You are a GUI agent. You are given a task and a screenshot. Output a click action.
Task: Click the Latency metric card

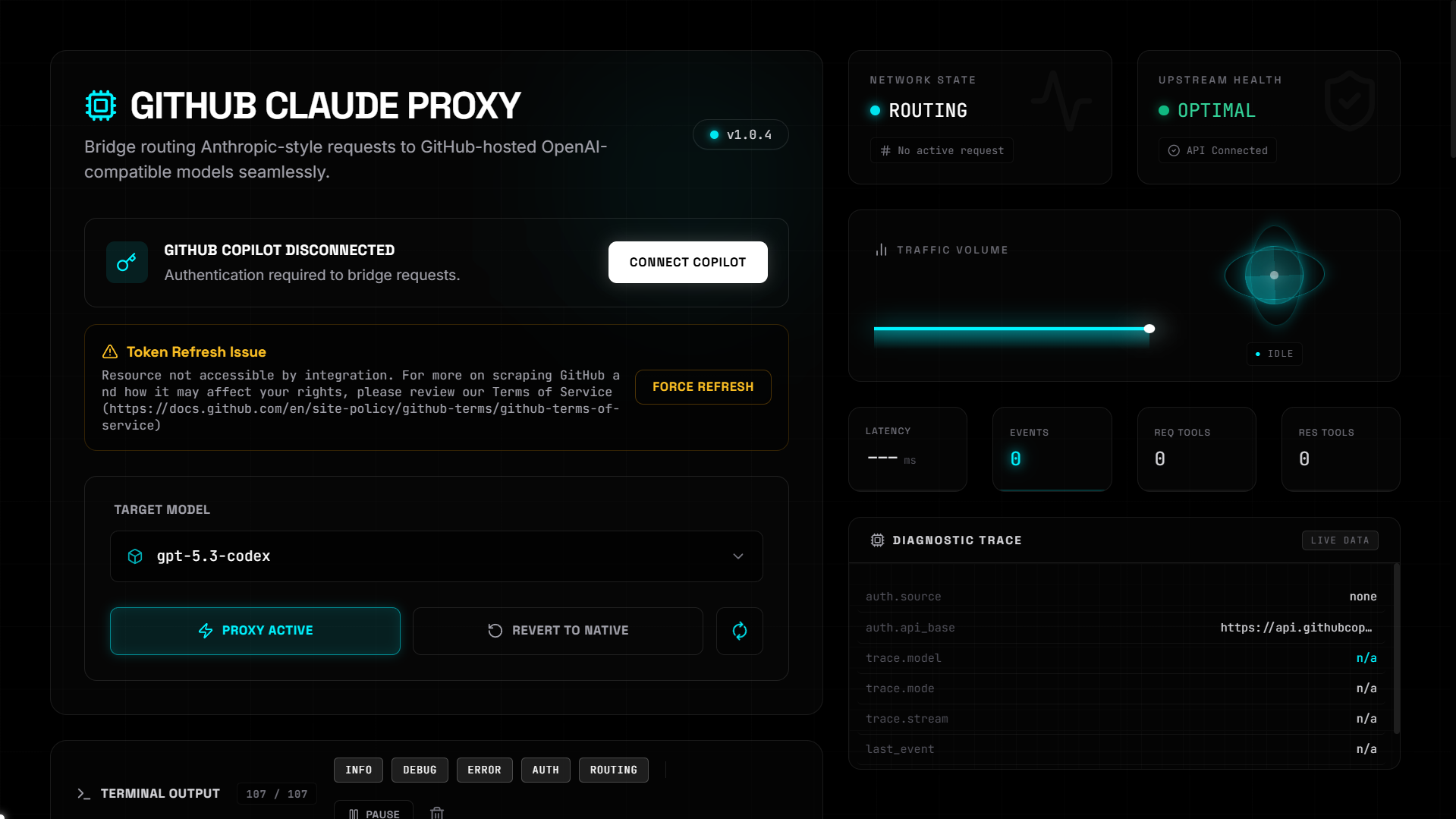[907, 449]
